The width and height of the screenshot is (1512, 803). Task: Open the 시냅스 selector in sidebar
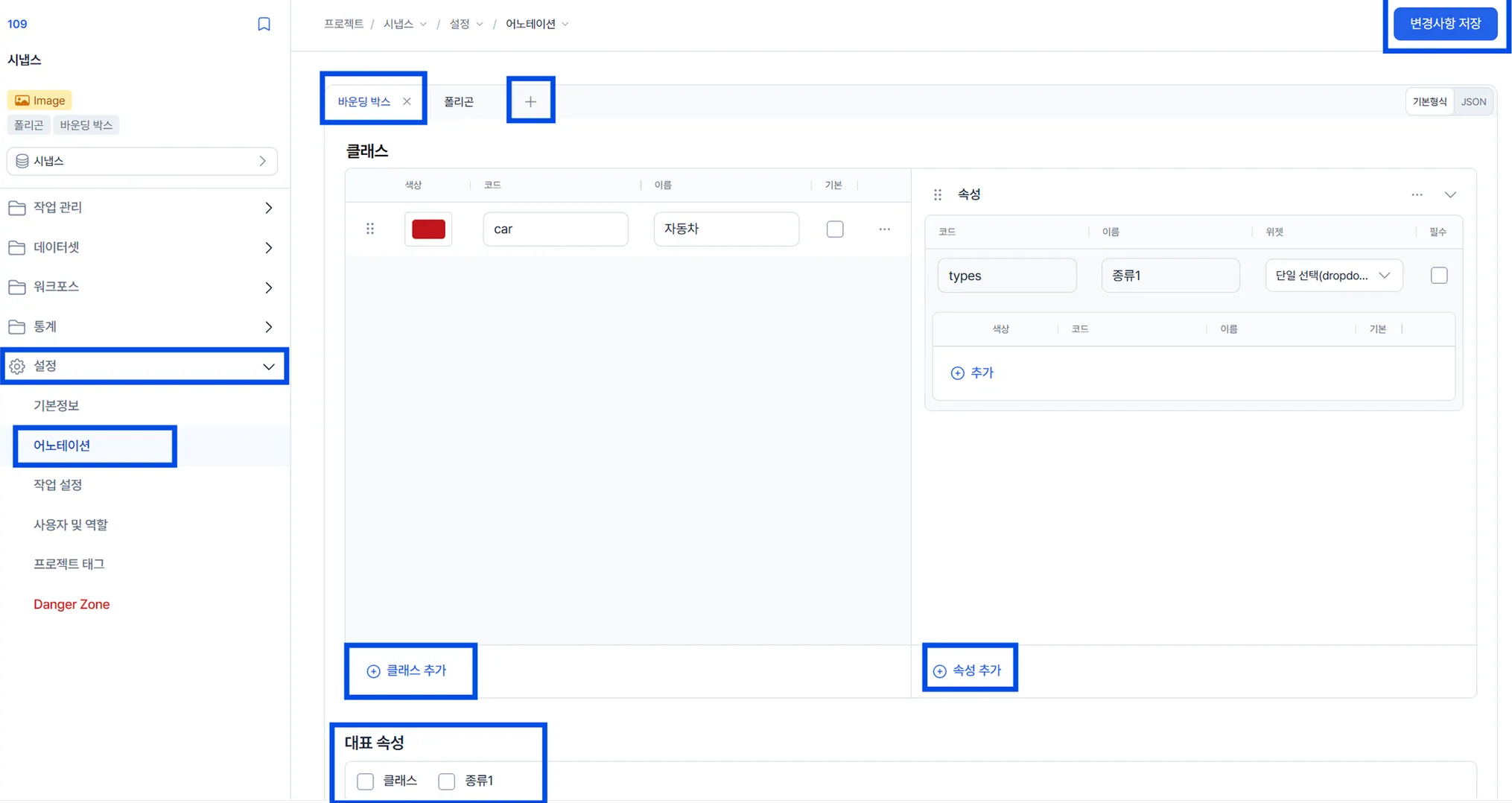click(x=142, y=161)
